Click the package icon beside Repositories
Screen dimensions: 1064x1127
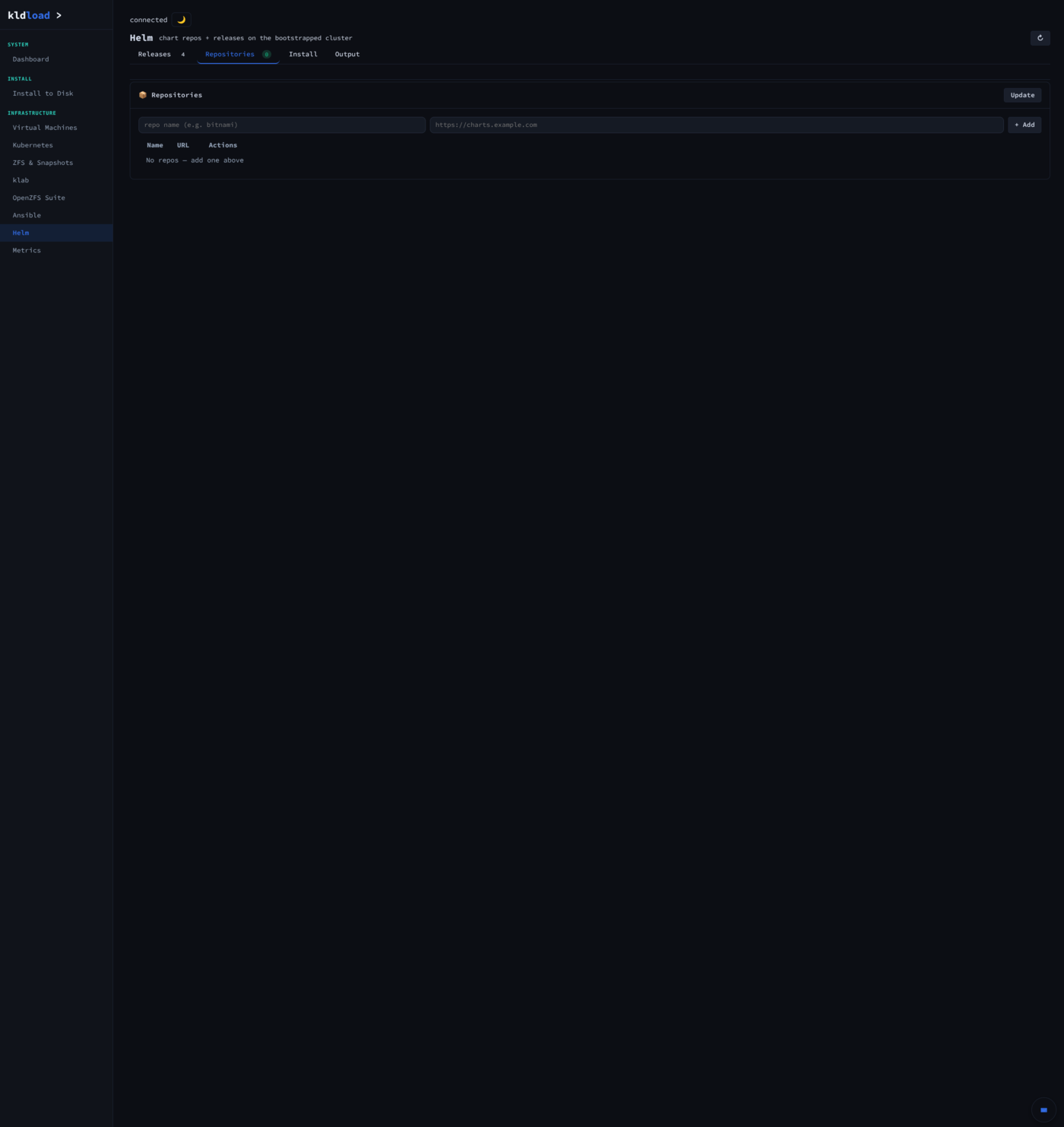click(x=142, y=95)
